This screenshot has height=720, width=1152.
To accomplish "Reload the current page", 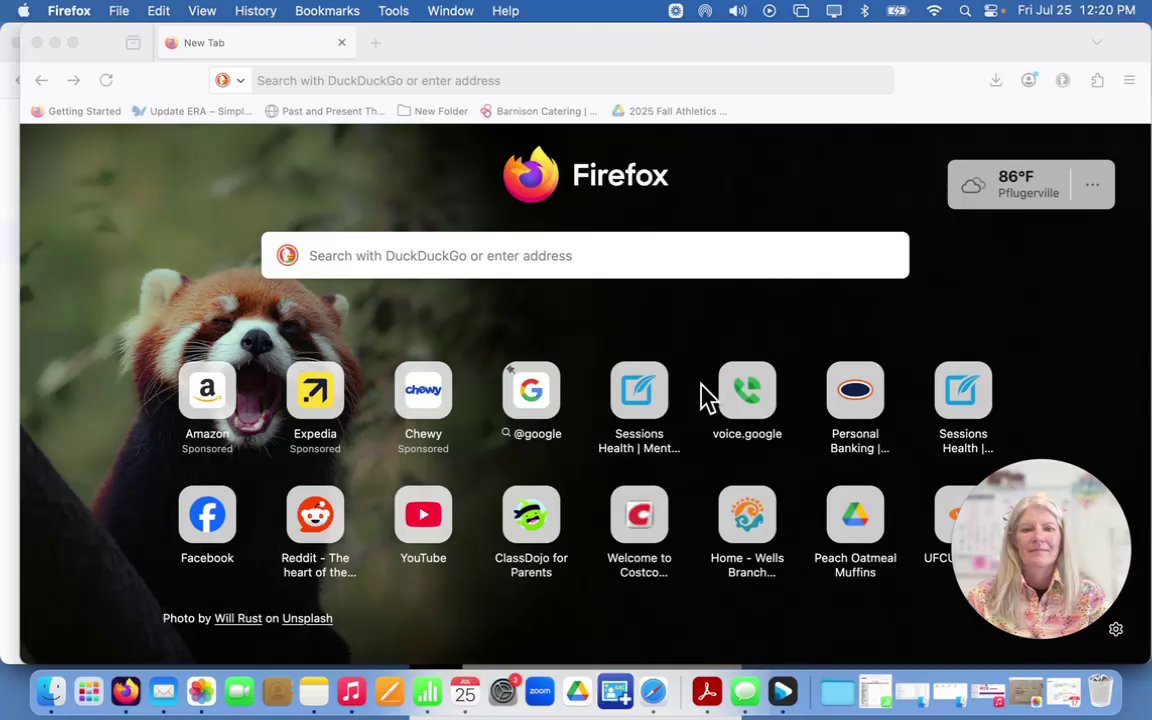I will click(107, 80).
